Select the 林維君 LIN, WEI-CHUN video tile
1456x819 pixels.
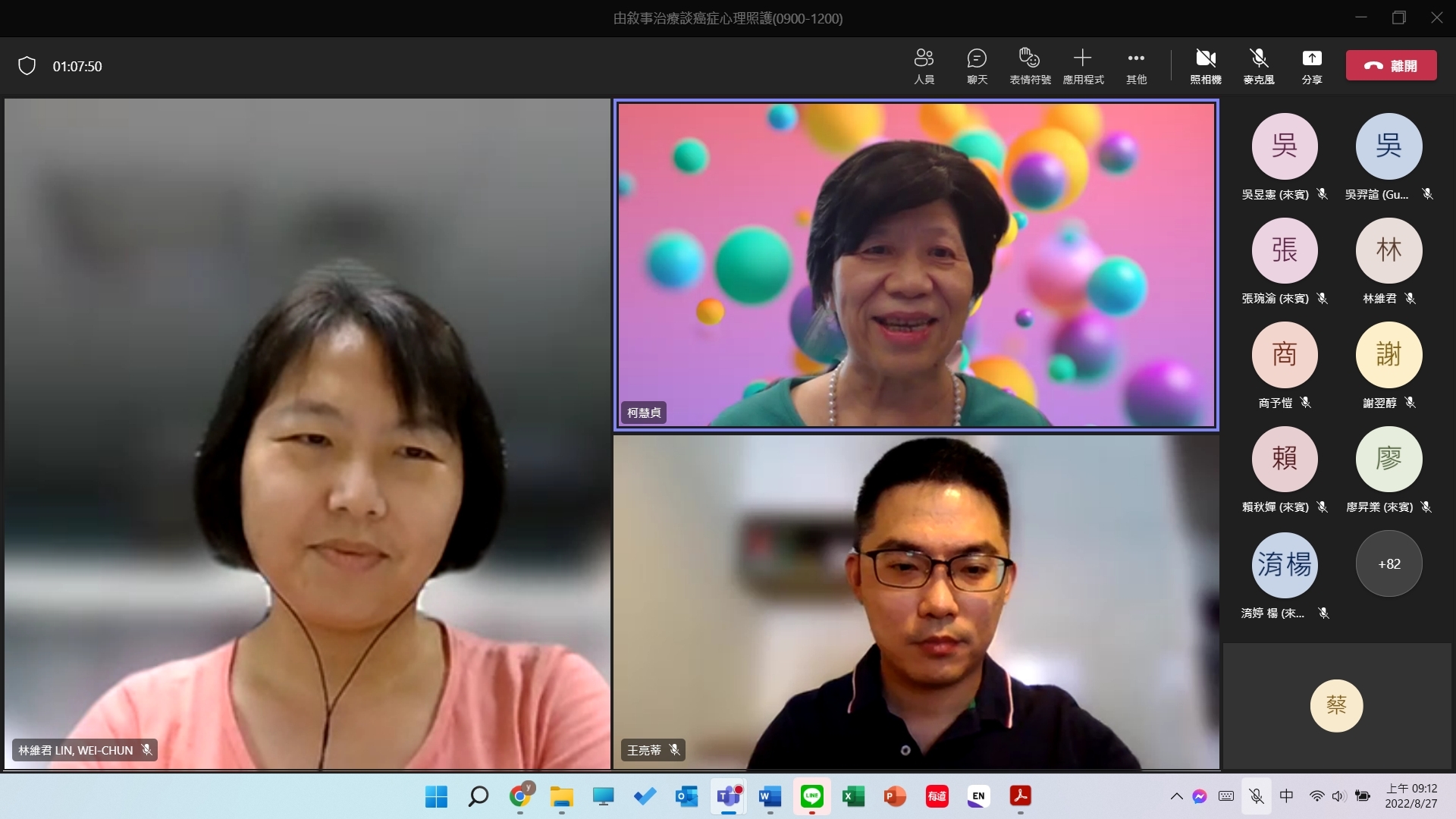click(x=307, y=434)
